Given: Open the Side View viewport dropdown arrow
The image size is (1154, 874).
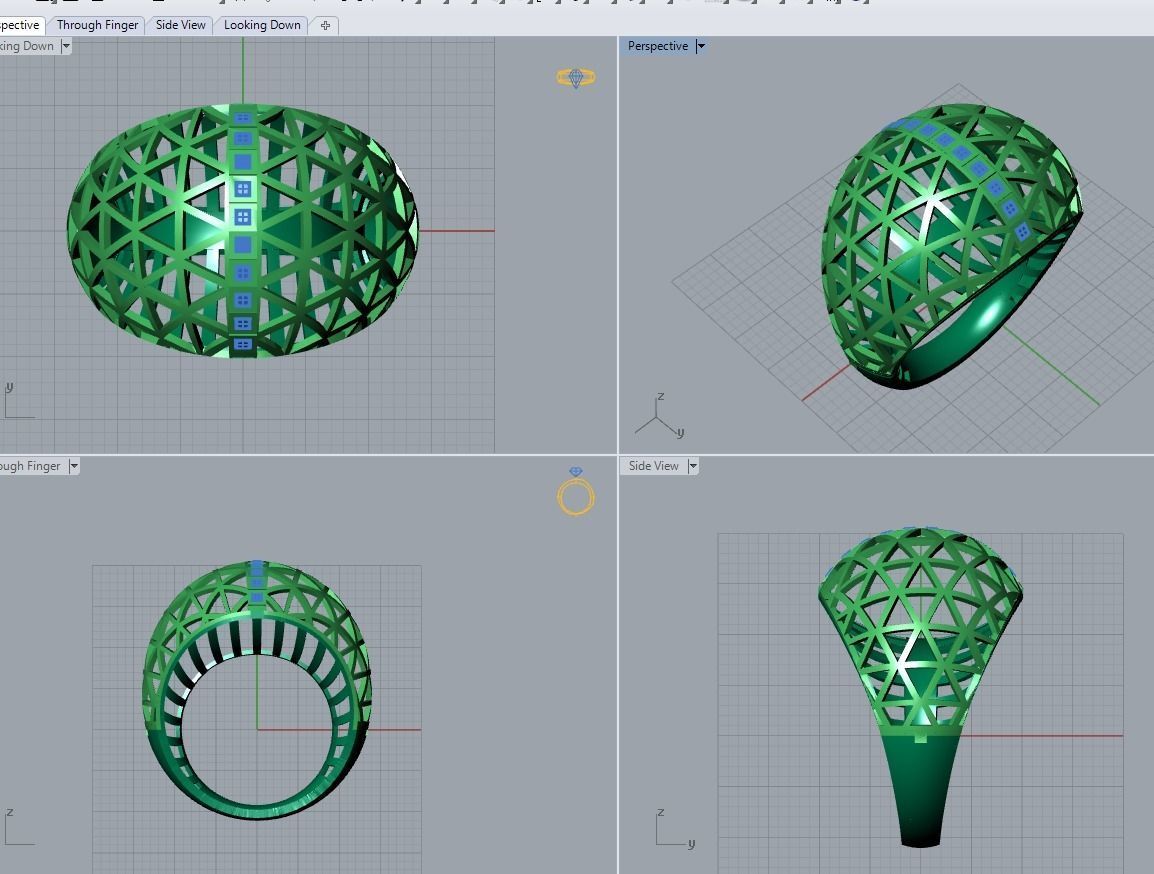Looking at the screenshot, I should click(693, 466).
